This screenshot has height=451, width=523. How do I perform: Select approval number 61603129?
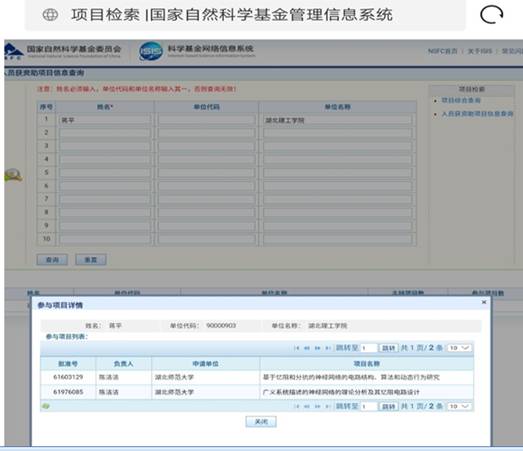click(68, 377)
